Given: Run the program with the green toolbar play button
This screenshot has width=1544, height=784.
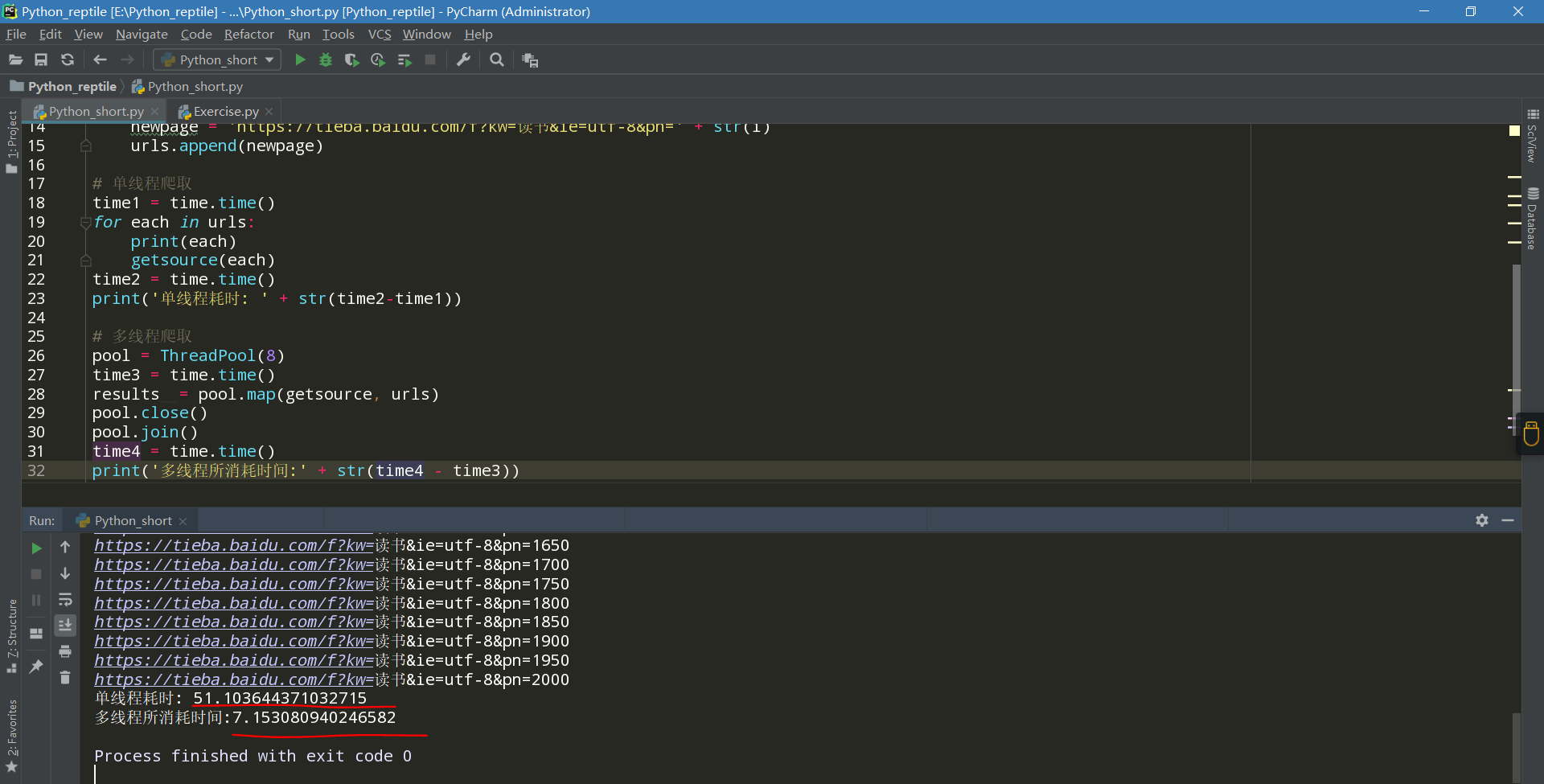Looking at the screenshot, I should pyautogui.click(x=300, y=60).
